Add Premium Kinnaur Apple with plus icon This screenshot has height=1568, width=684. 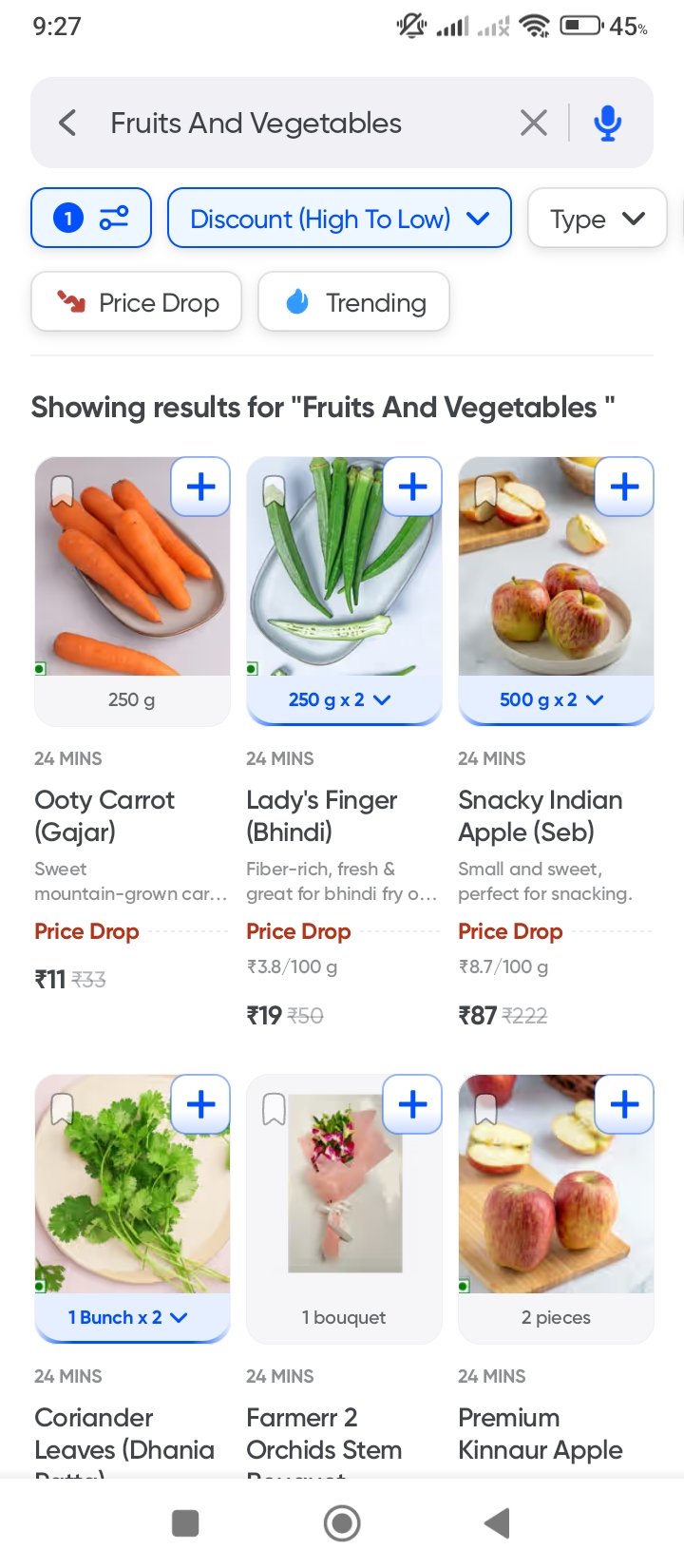point(624,1104)
